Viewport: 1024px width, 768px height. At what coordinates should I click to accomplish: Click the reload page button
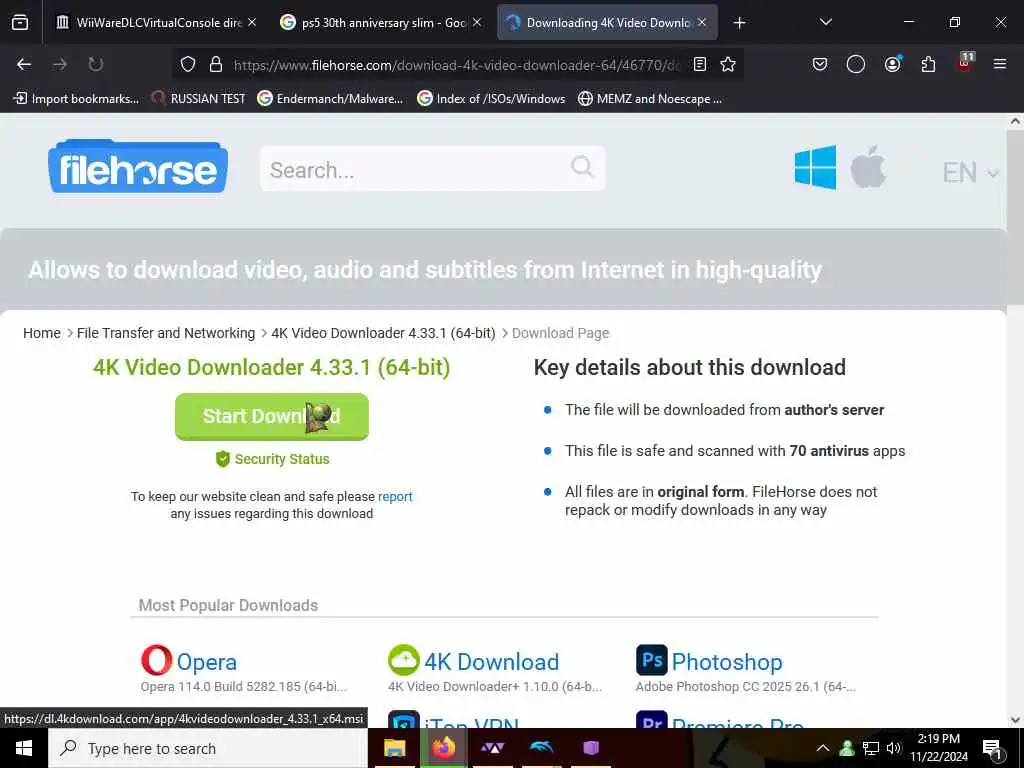pyautogui.click(x=95, y=64)
